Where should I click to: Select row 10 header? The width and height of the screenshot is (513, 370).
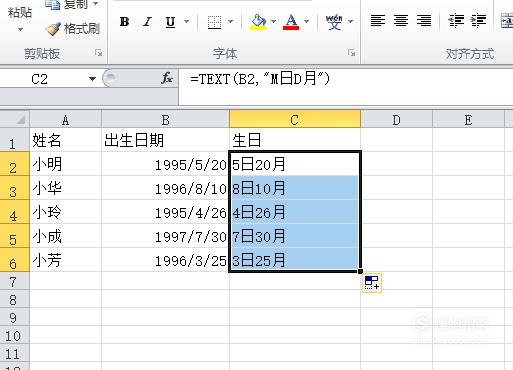pyautogui.click(x=15, y=335)
